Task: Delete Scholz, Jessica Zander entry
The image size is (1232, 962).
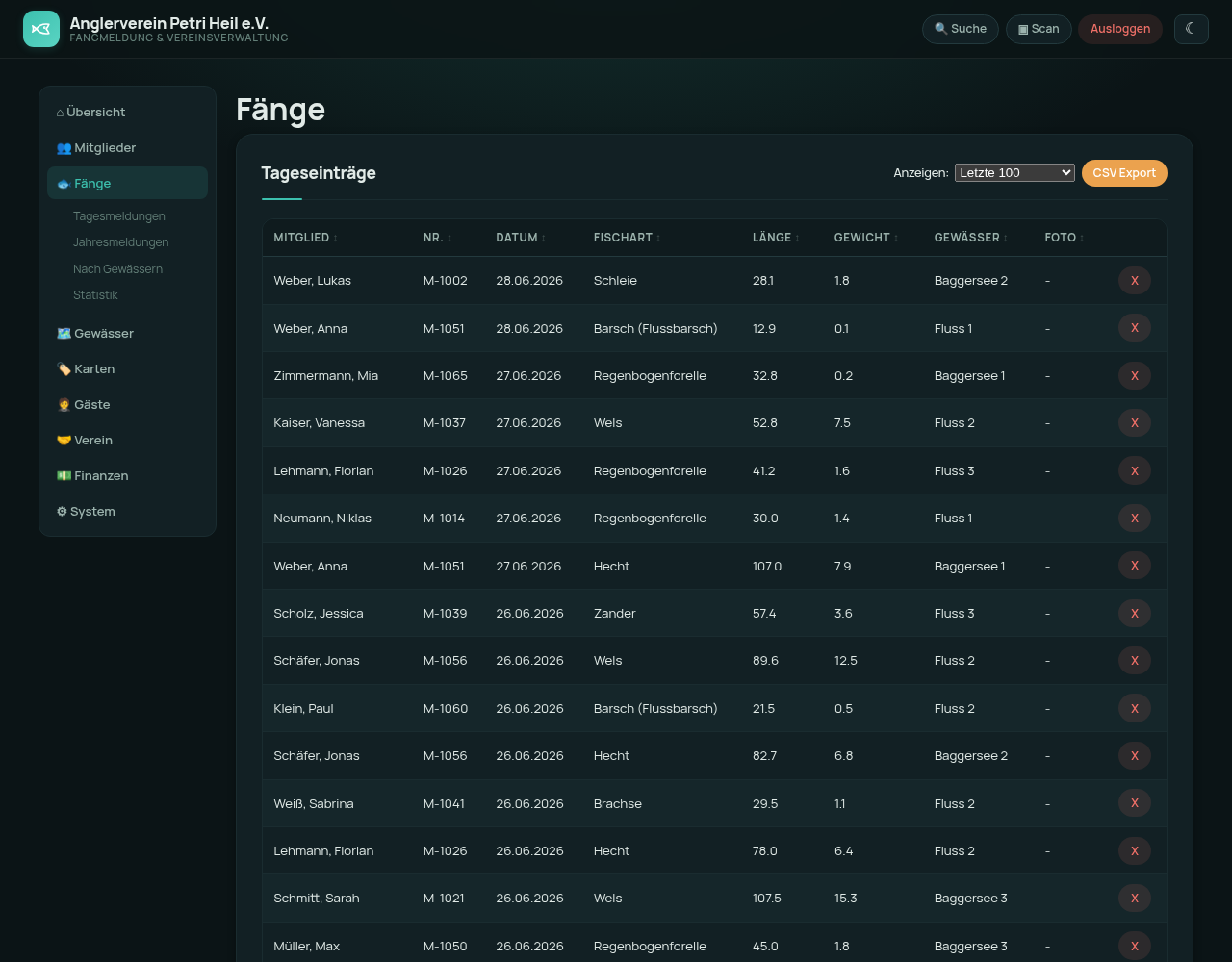Action: click(1135, 614)
